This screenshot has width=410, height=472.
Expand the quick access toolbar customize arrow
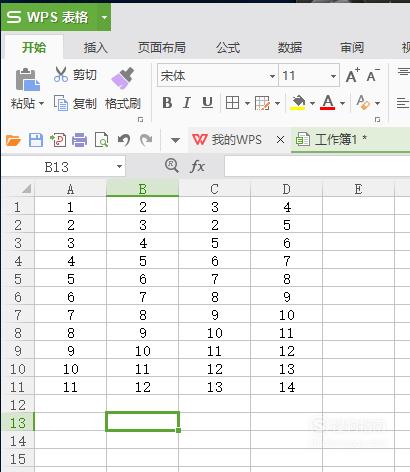pos(175,140)
